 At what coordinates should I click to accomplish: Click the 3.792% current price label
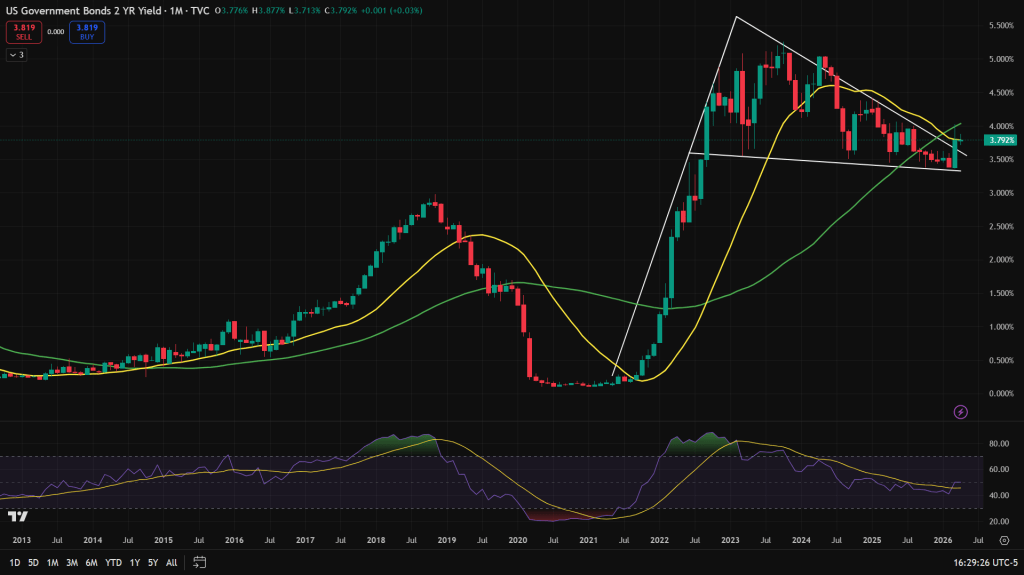pos(1000,141)
